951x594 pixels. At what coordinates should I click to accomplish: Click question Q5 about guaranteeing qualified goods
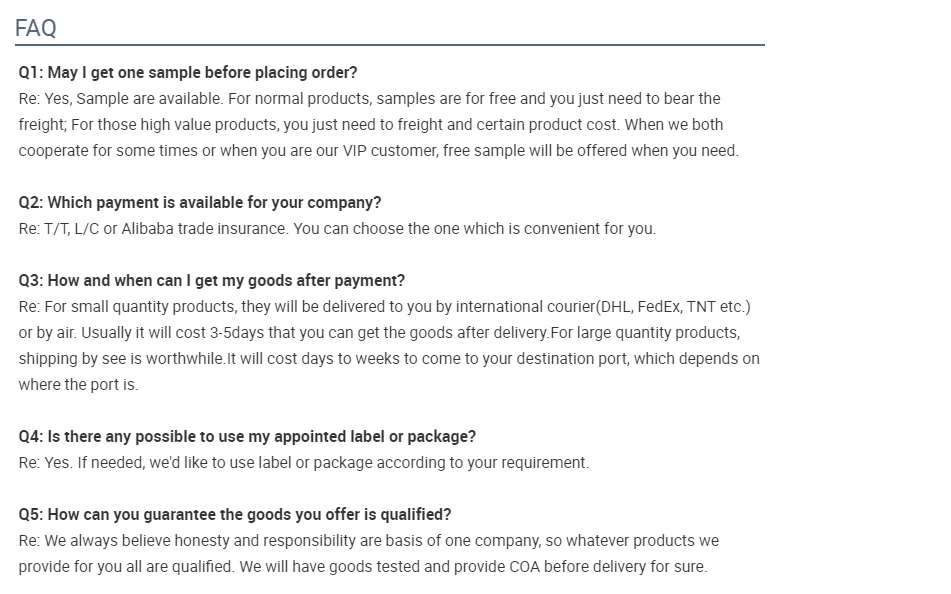(235, 515)
